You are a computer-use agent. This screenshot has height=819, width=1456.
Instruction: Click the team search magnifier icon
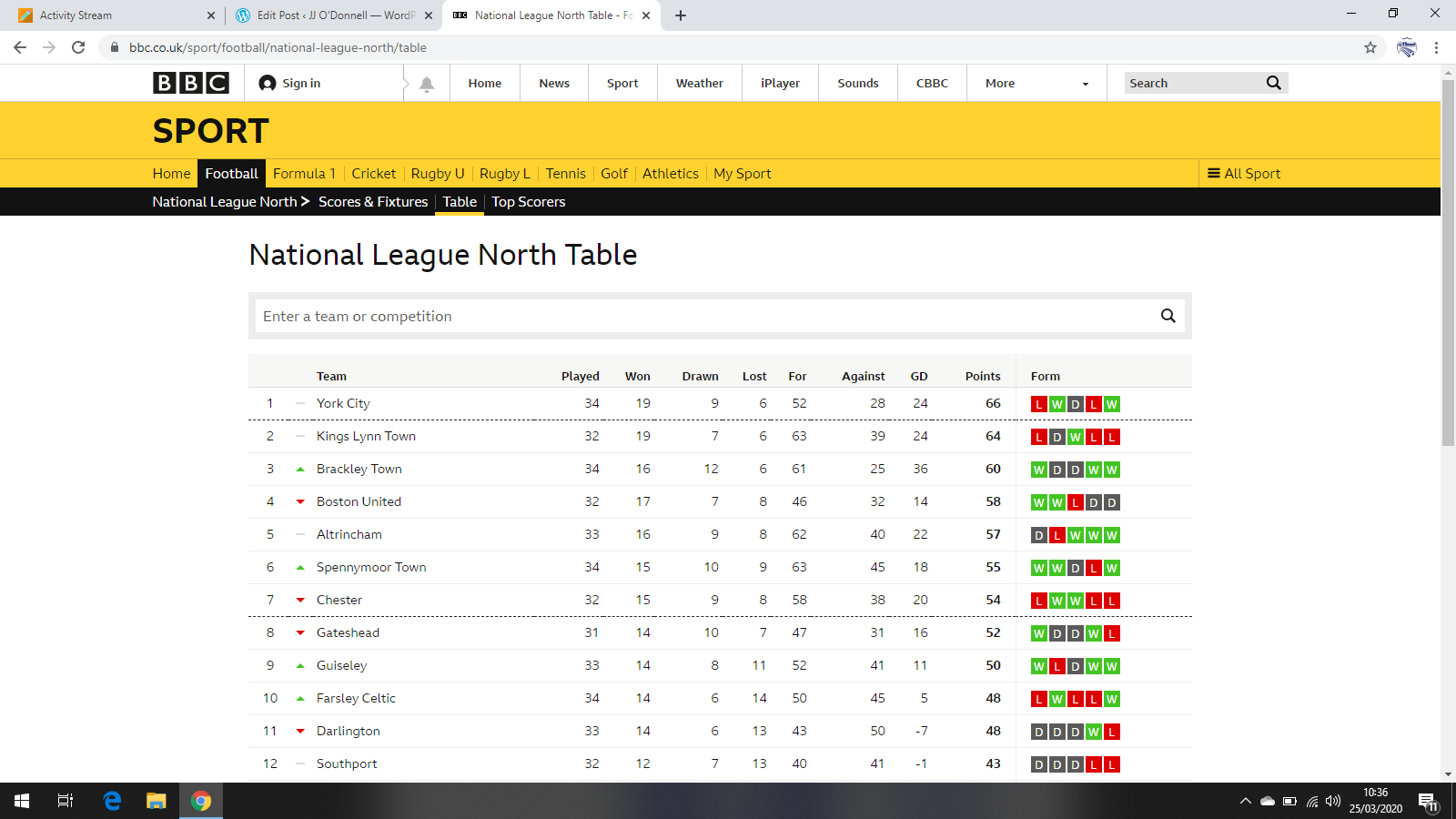pyautogui.click(x=1168, y=316)
